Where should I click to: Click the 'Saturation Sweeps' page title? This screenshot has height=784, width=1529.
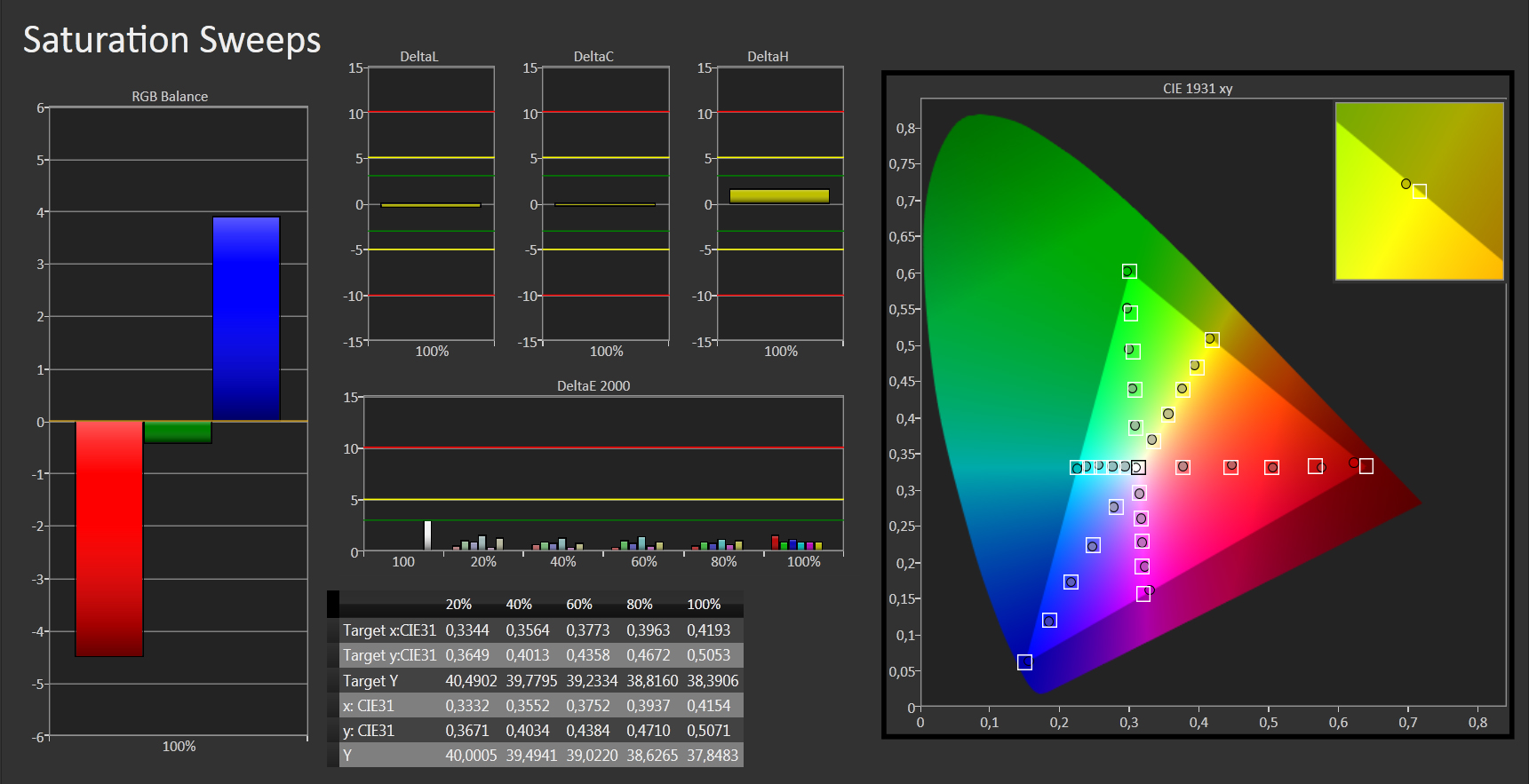[x=172, y=40]
